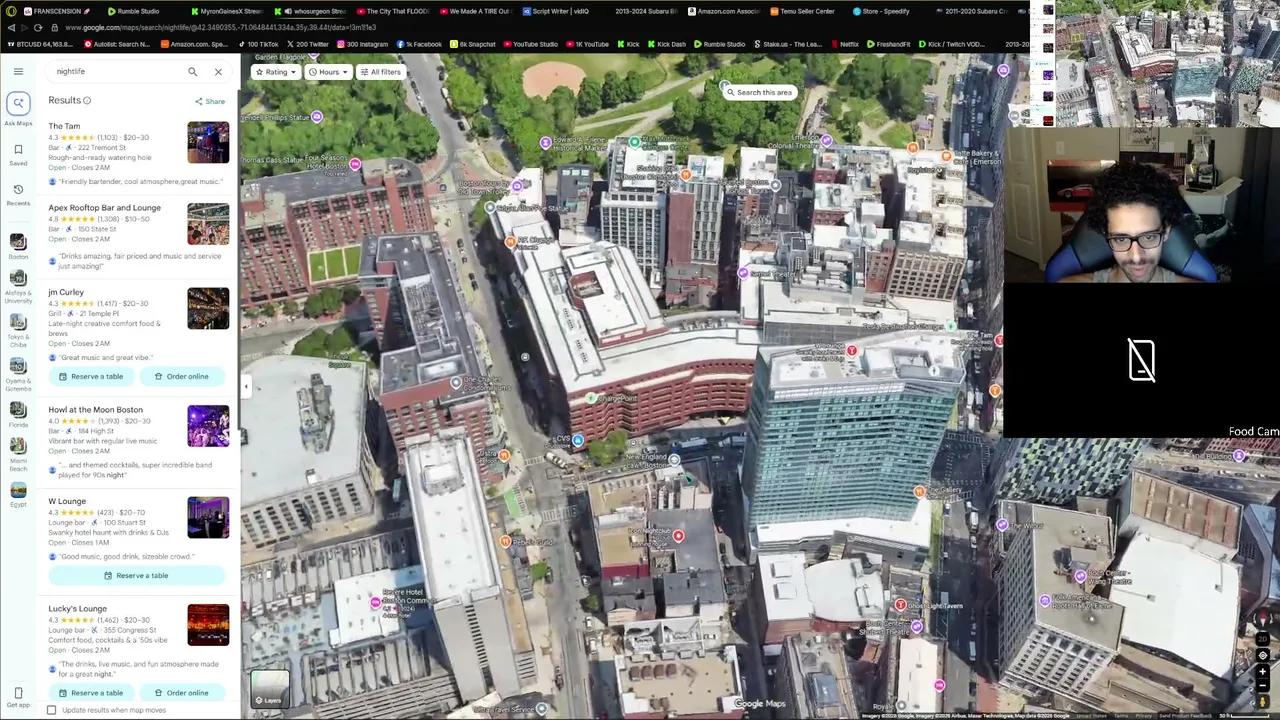1280x720 pixels.
Task: Open the Boston recent item
Action: pos(18,245)
